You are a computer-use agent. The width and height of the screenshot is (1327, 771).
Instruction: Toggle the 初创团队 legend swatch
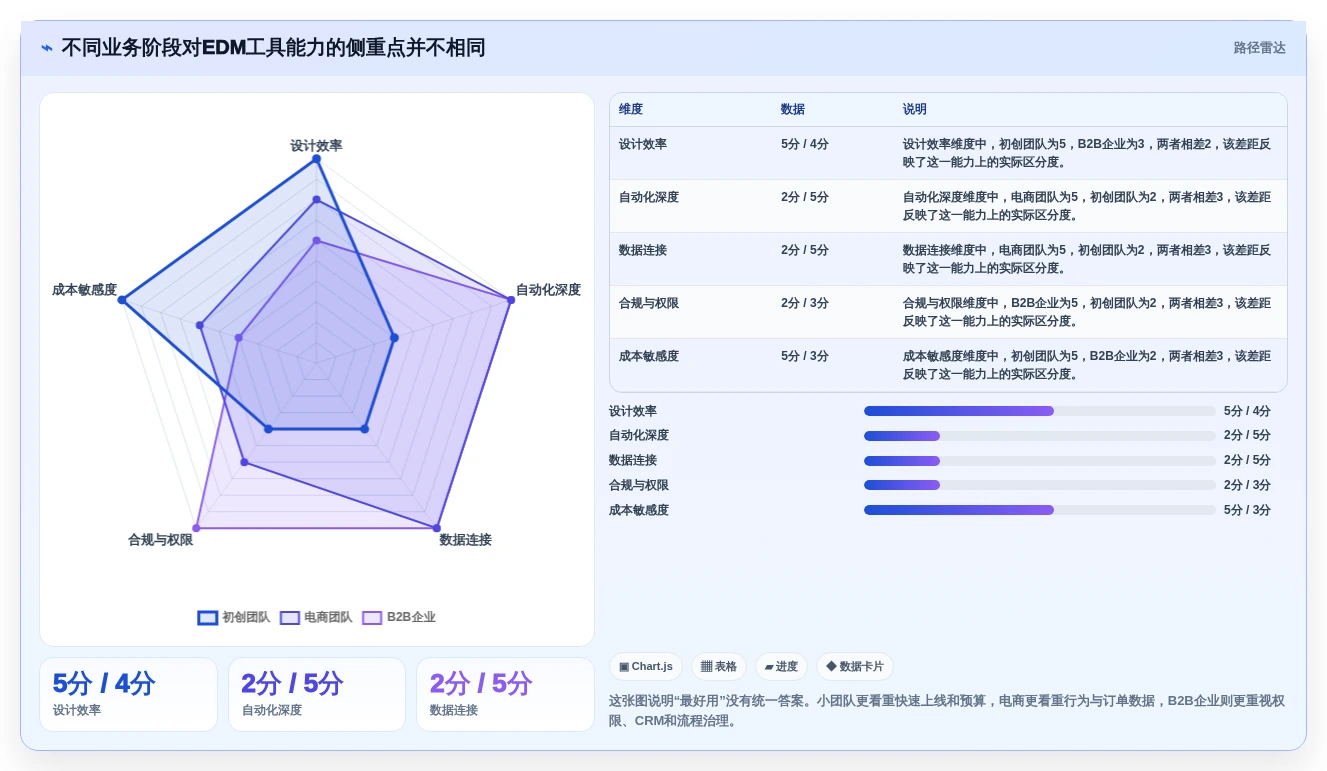click(208, 618)
